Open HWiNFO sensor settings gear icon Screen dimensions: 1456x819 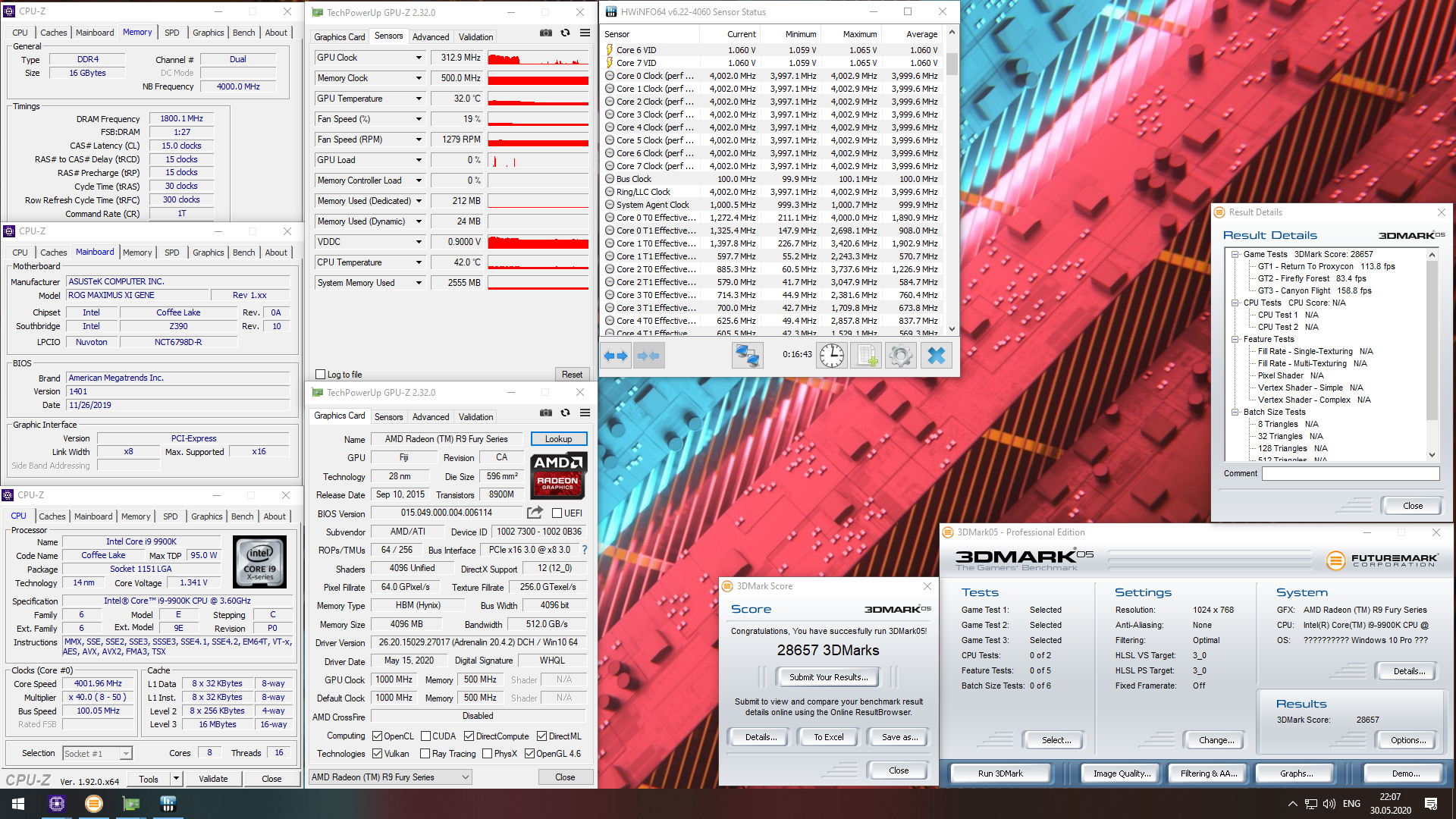(x=901, y=356)
